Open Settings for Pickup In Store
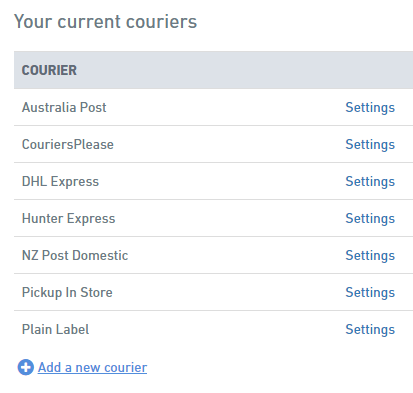 tap(370, 293)
